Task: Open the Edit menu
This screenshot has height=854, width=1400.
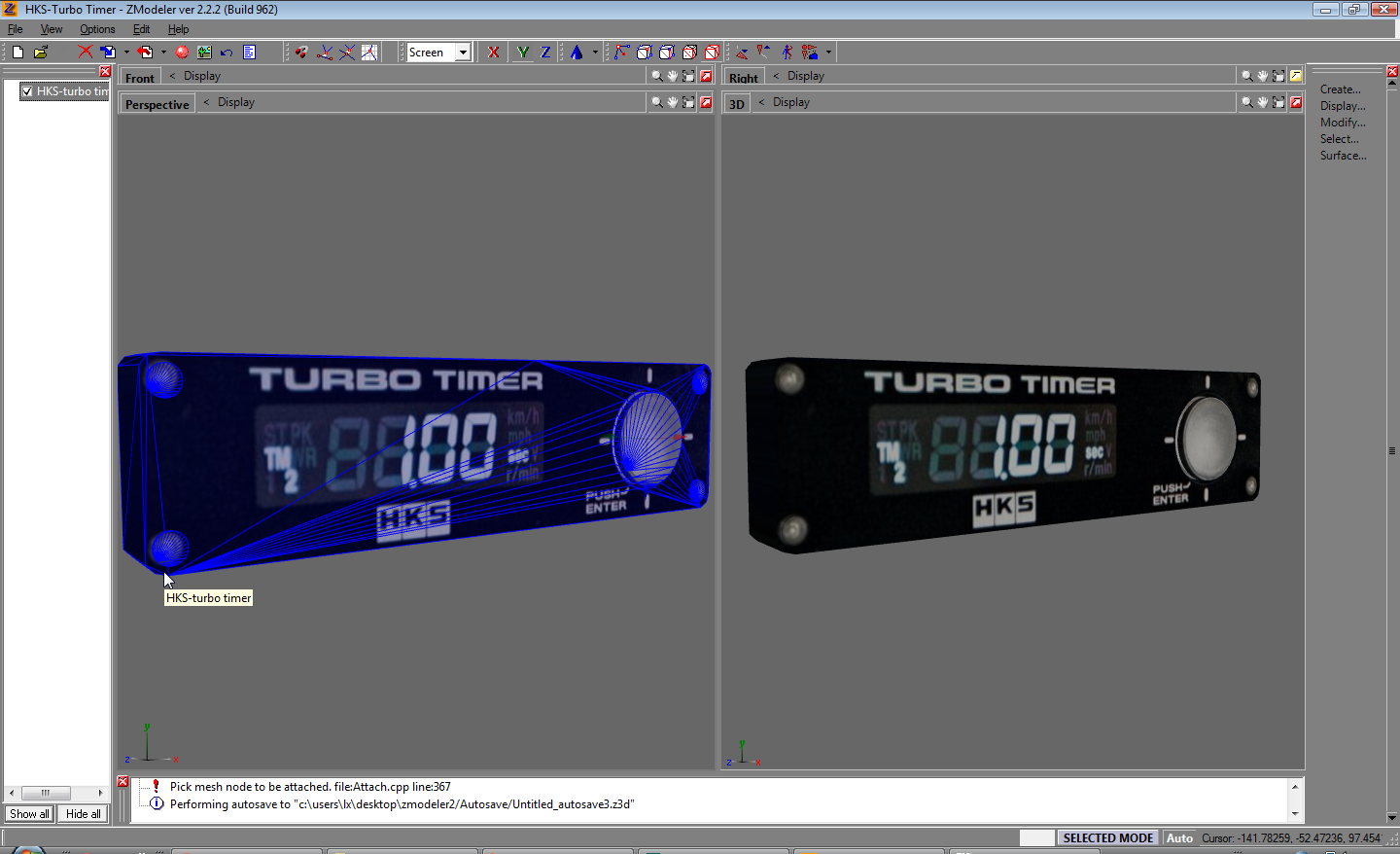Action: (x=141, y=29)
